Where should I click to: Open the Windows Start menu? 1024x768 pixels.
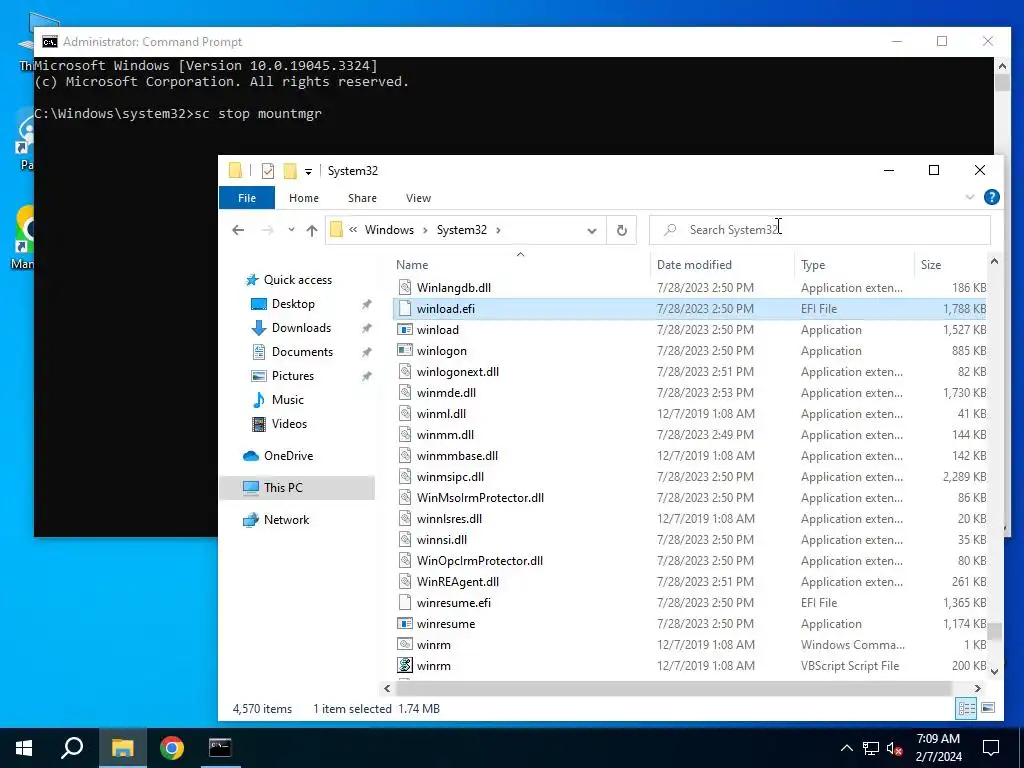pos(24,748)
